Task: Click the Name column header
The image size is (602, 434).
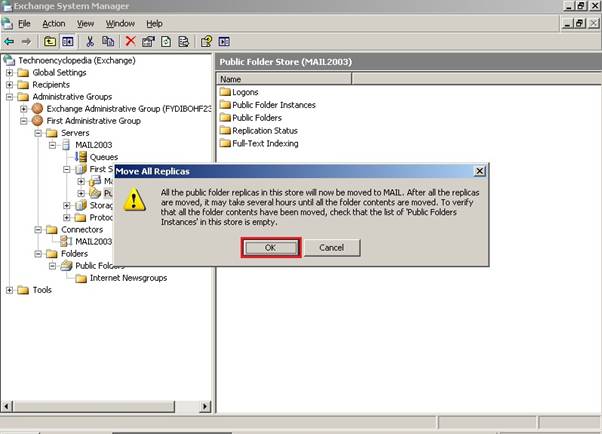Action: (284, 79)
